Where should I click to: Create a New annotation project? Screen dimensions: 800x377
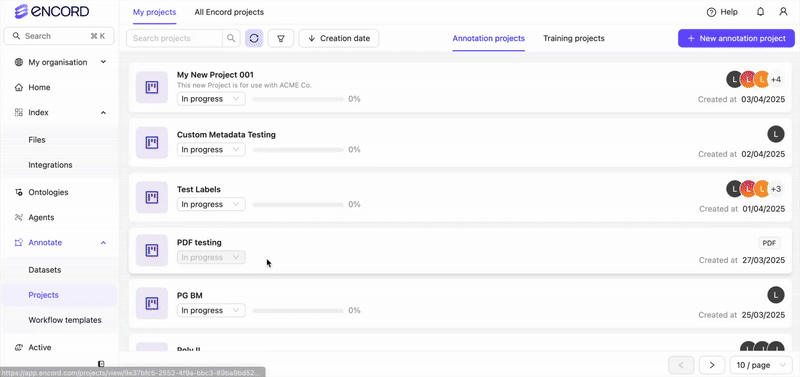(x=736, y=38)
